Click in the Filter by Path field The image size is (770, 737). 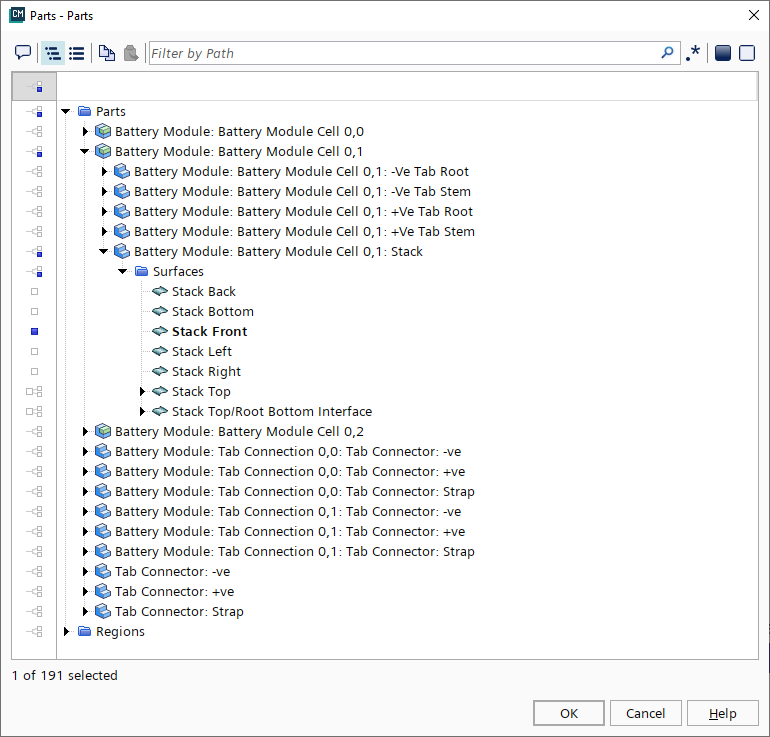tap(400, 53)
